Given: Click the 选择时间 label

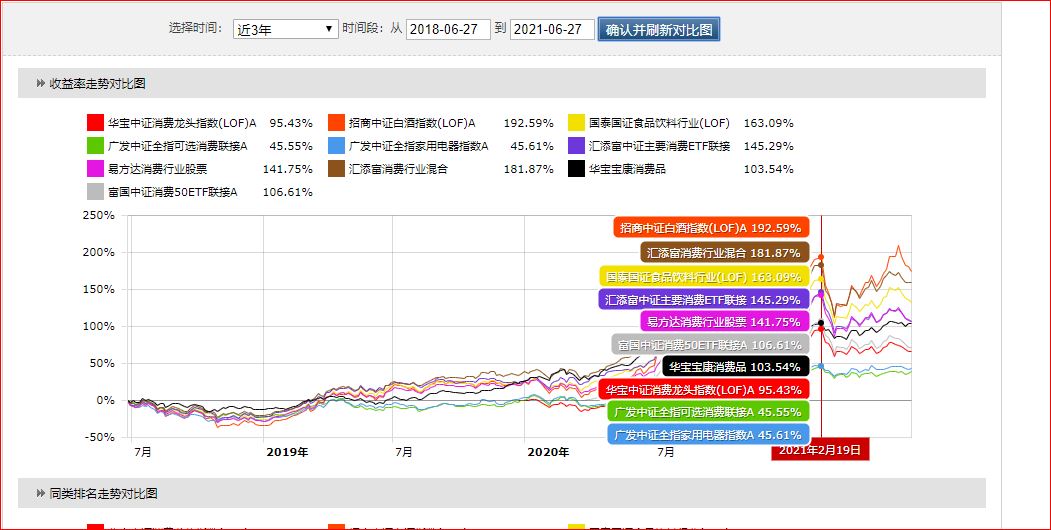Looking at the screenshot, I should [195, 28].
